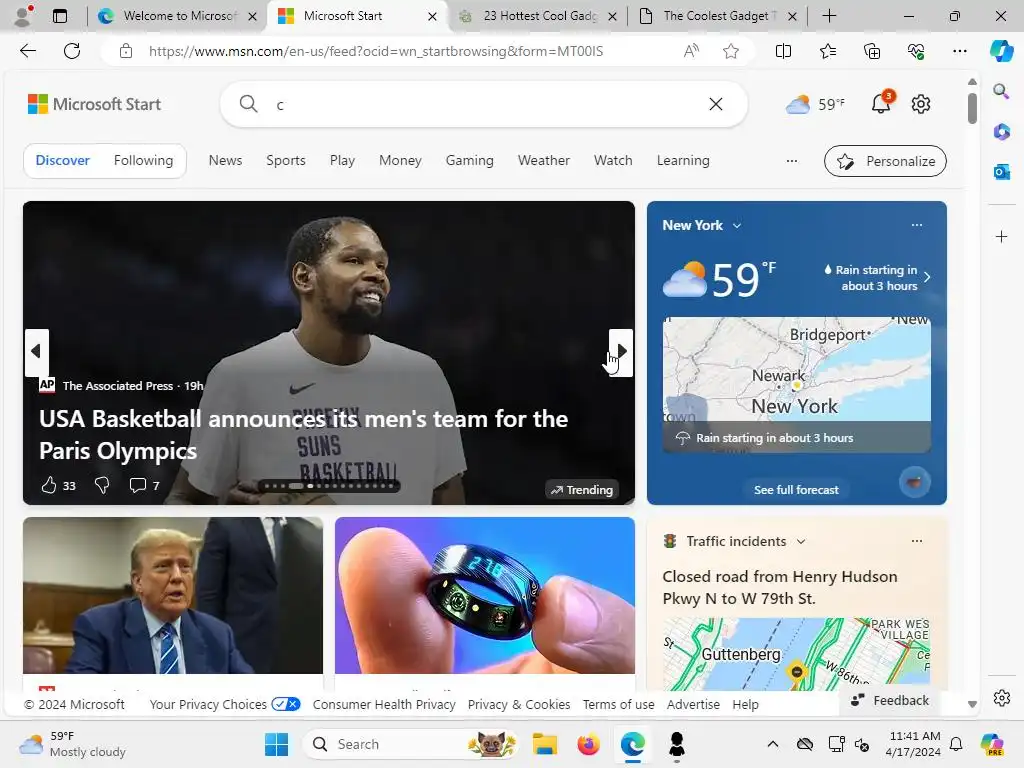Screen dimensions: 1024x768
Task: Show more navigation categories ellipsis
Action: click(792, 161)
